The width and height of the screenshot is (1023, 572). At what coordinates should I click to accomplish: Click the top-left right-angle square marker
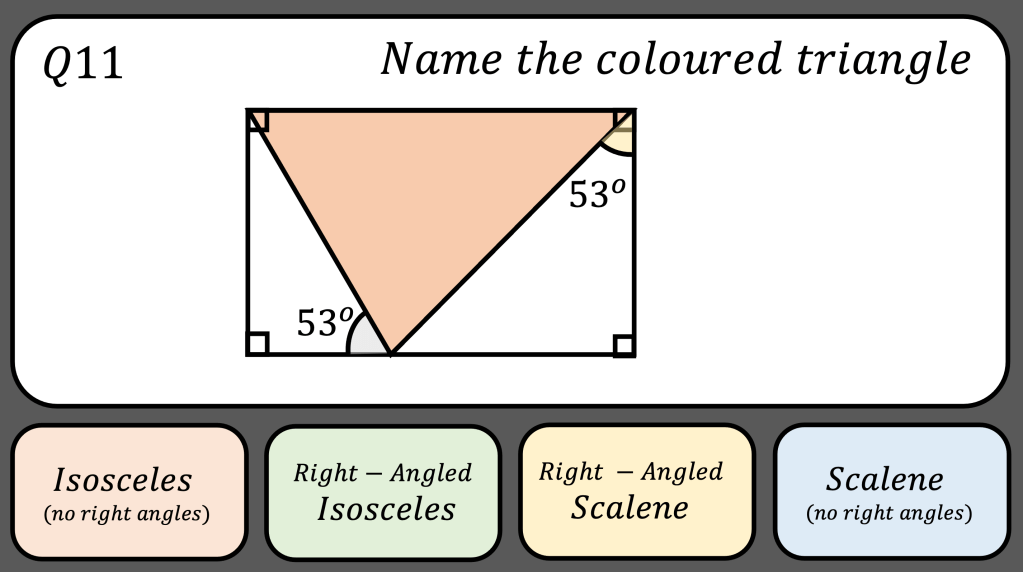256,119
